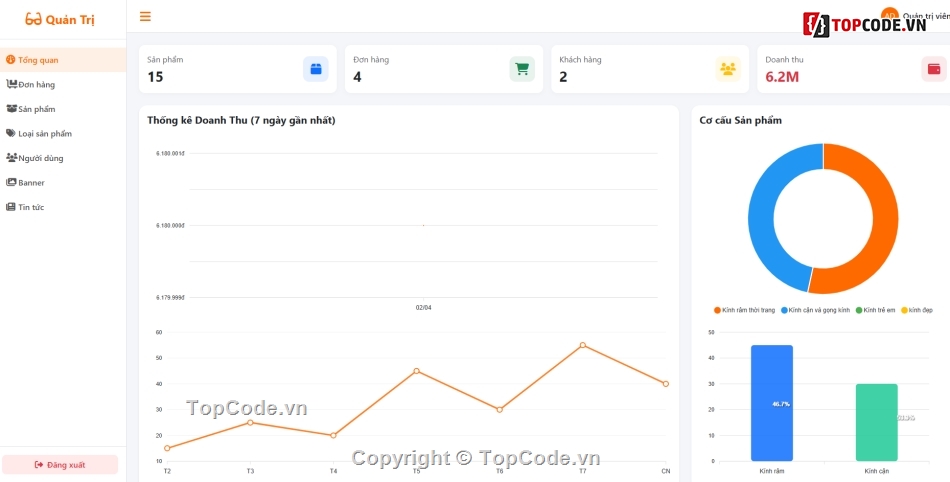The width and height of the screenshot is (950, 482).
Task: Toggle Kính râm thời trang legend item
Action: click(x=745, y=310)
